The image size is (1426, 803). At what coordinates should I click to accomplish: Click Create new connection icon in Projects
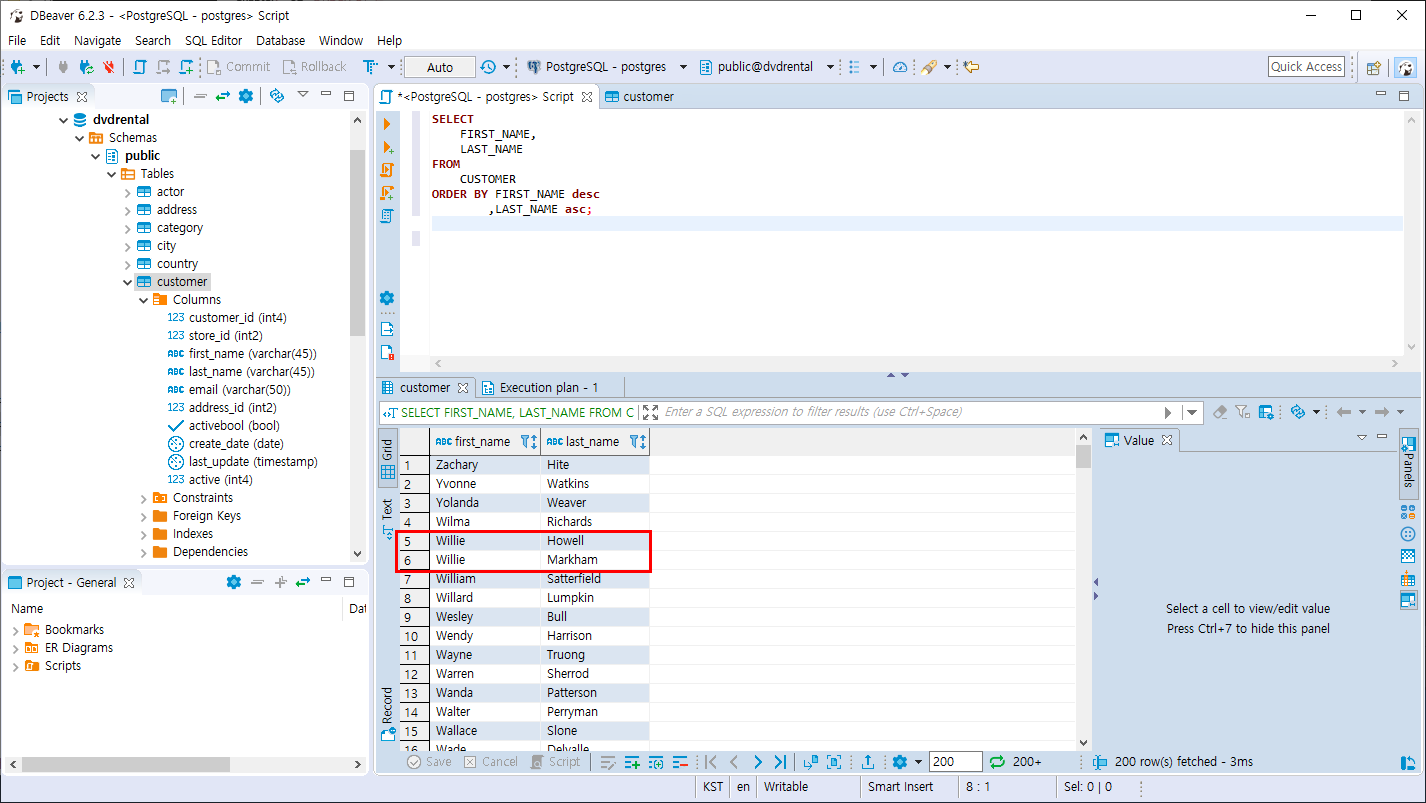tap(170, 96)
